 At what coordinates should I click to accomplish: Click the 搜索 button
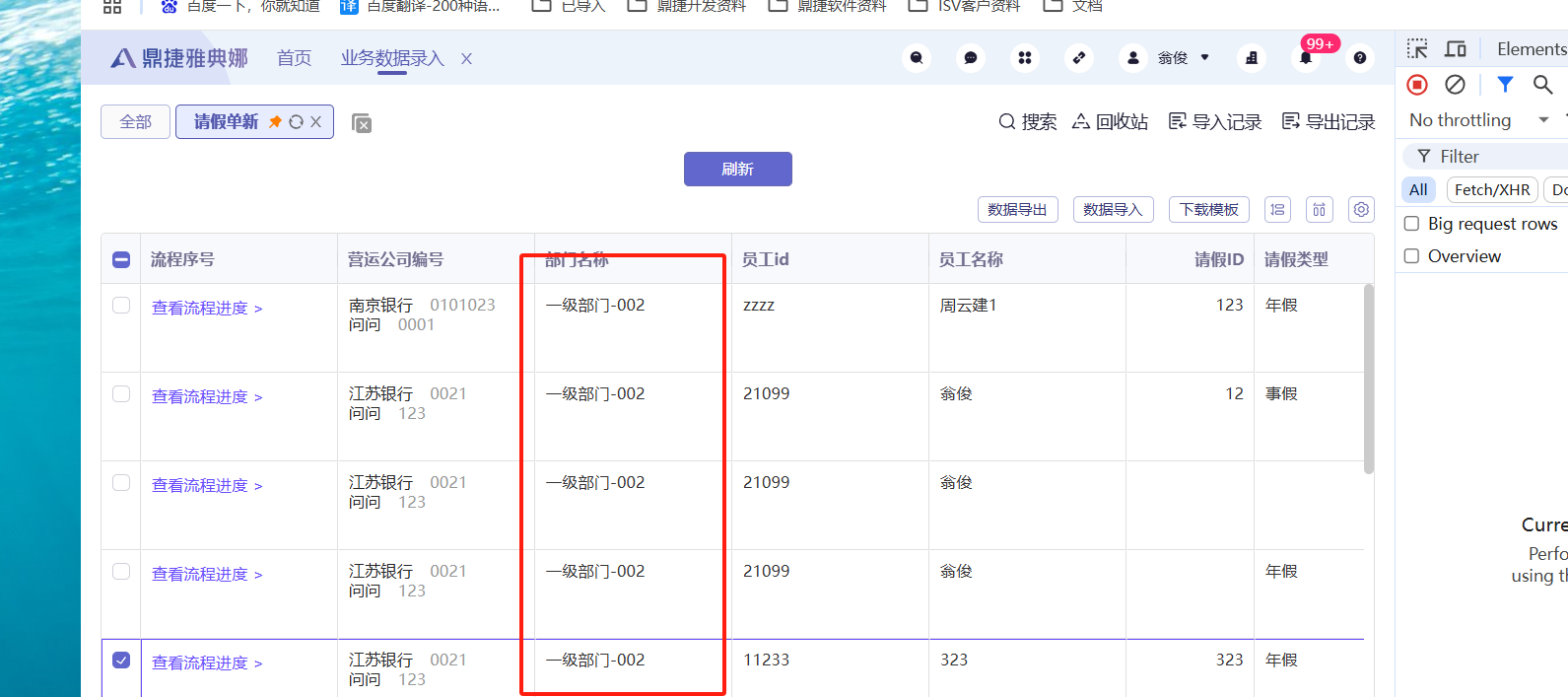(1028, 122)
